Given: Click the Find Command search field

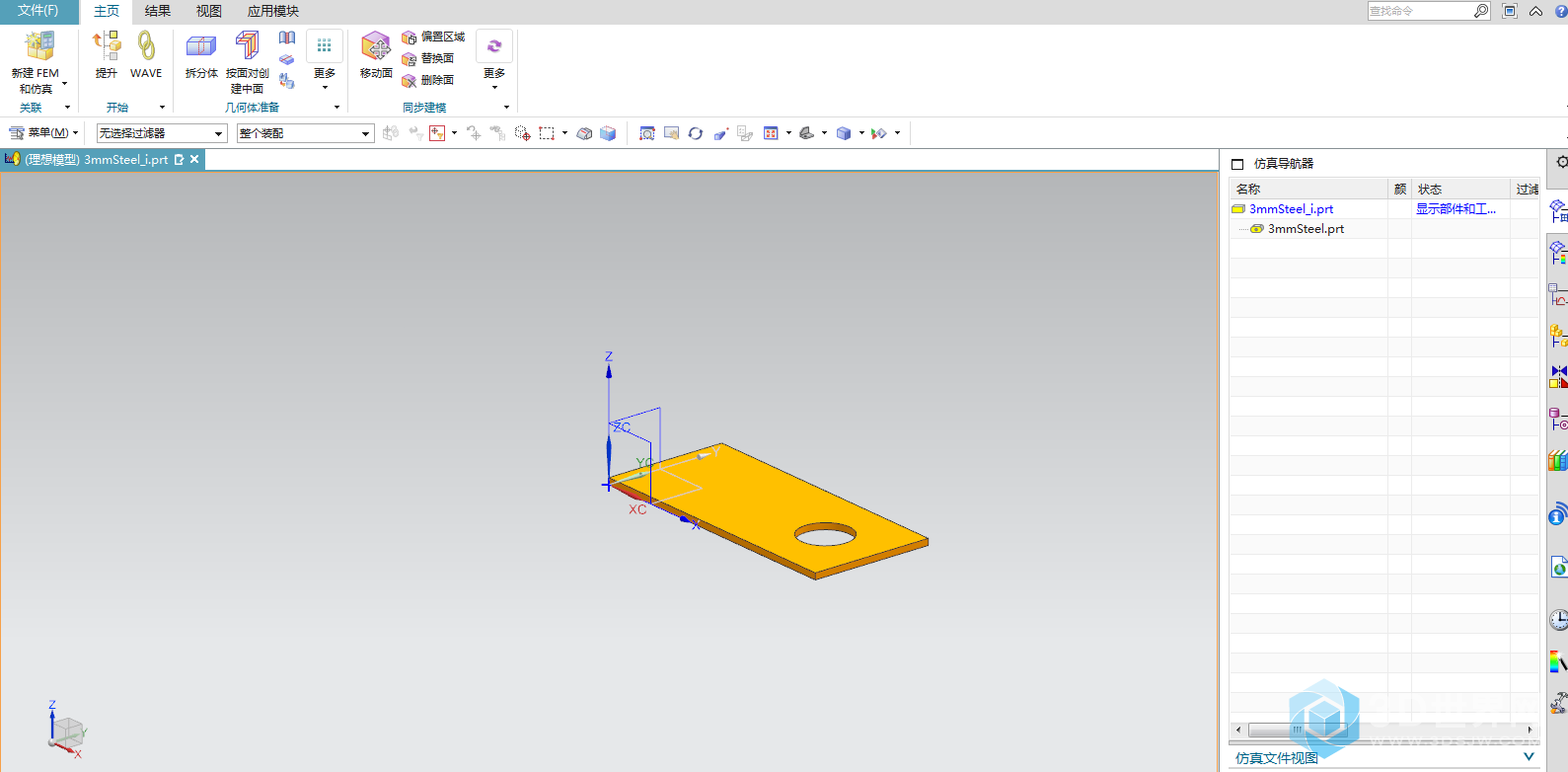Looking at the screenshot, I should tap(1420, 11).
